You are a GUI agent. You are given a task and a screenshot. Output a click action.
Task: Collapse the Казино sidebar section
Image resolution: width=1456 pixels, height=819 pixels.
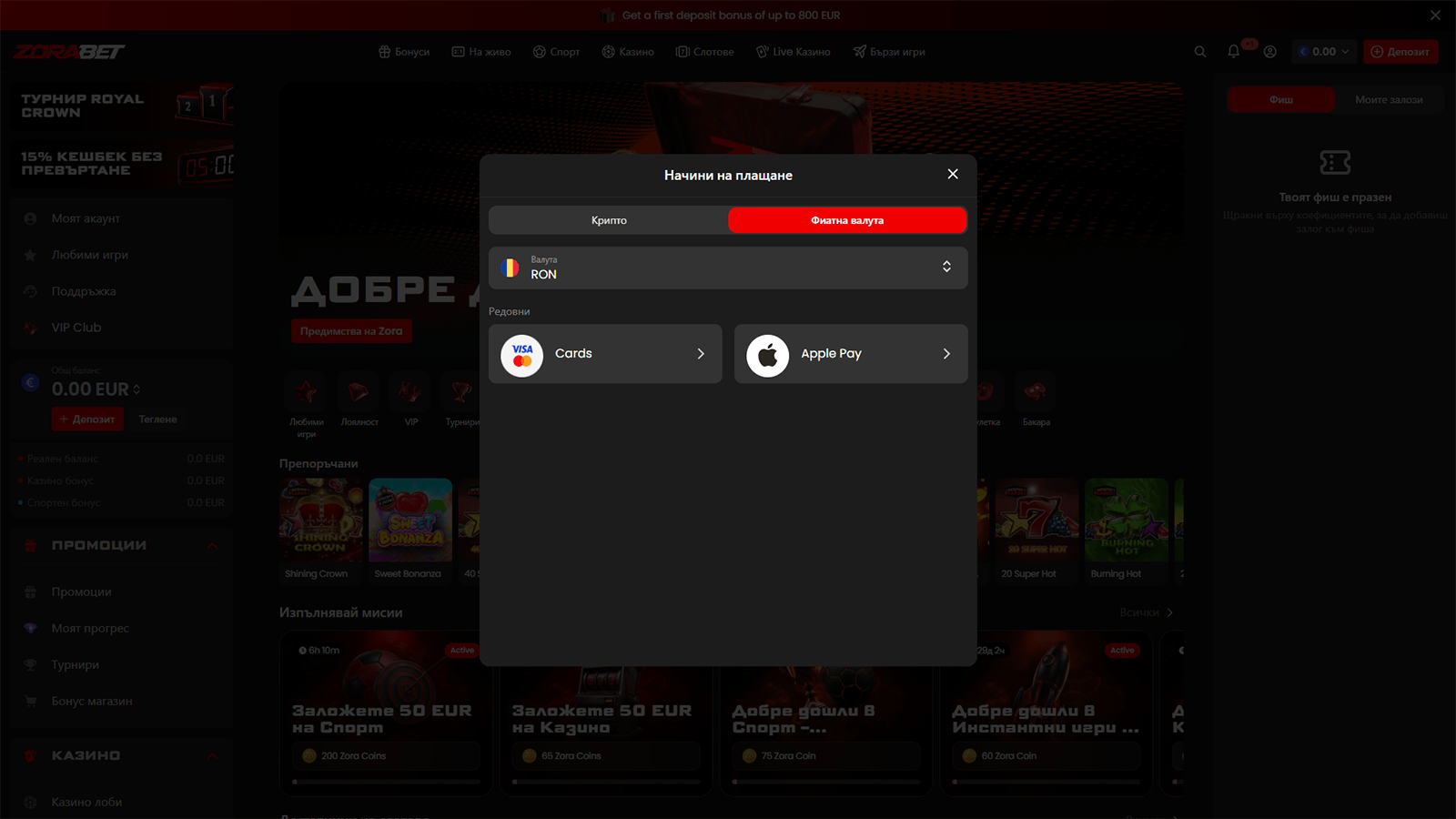tap(212, 755)
